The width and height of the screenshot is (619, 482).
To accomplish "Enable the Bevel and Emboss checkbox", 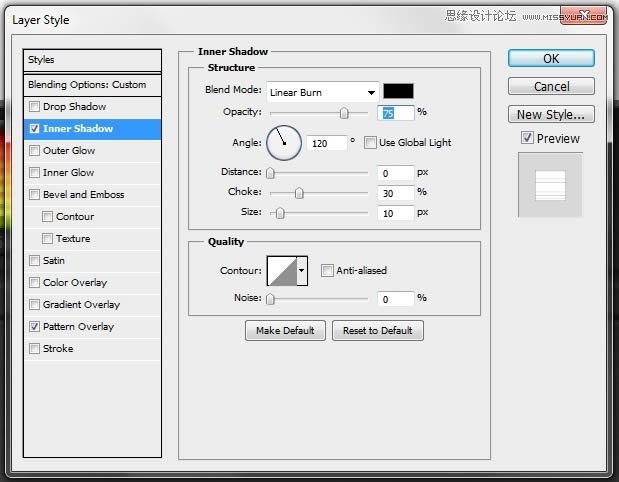I will click(x=34, y=195).
